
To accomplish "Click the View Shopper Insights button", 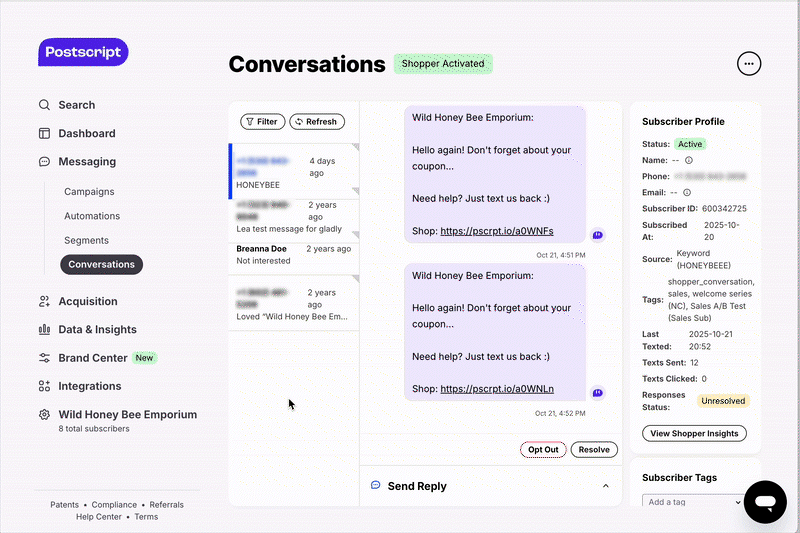I will (694, 434).
